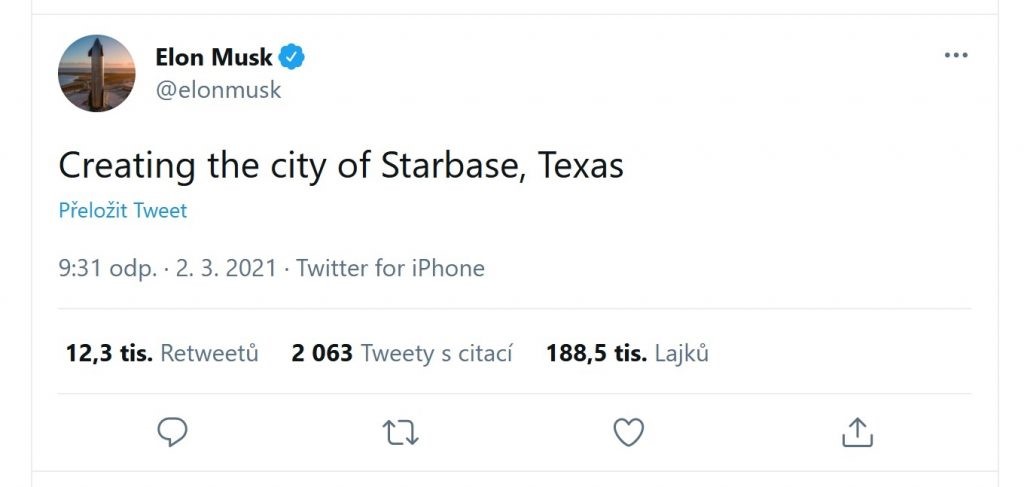Image resolution: width=1024 pixels, height=487 pixels.
Task: Click the blue verified badge
Action: (292, 57)
